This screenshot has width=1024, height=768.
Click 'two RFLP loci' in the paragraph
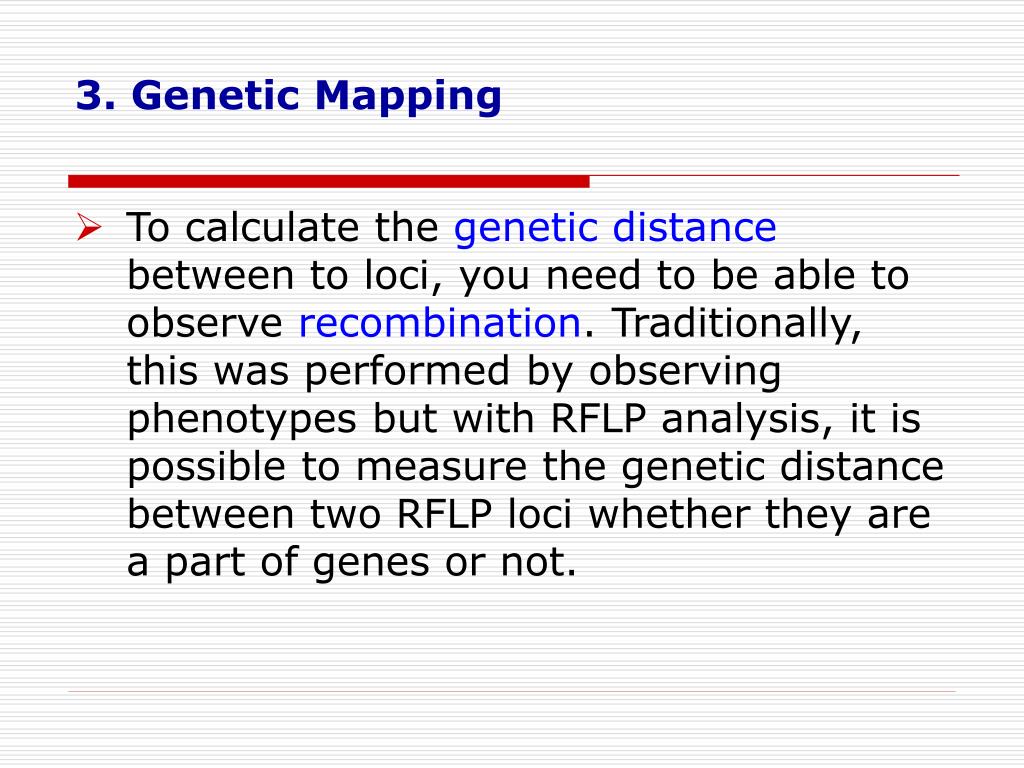[x=441, y=515]
